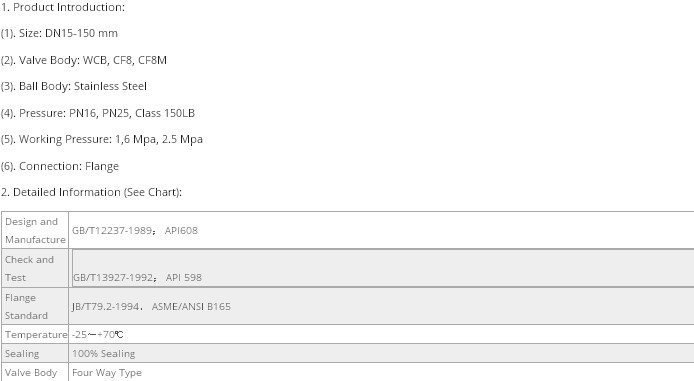
Task: Click the 'Check and Test' row label
Action: 35,268
